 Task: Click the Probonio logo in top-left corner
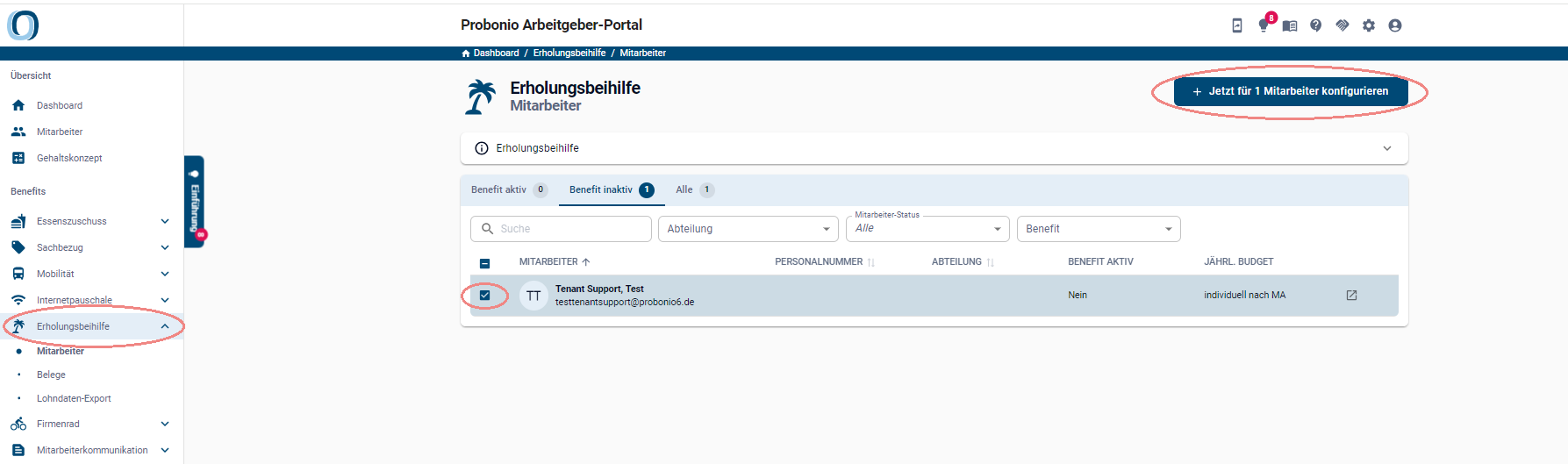point(23,25)
